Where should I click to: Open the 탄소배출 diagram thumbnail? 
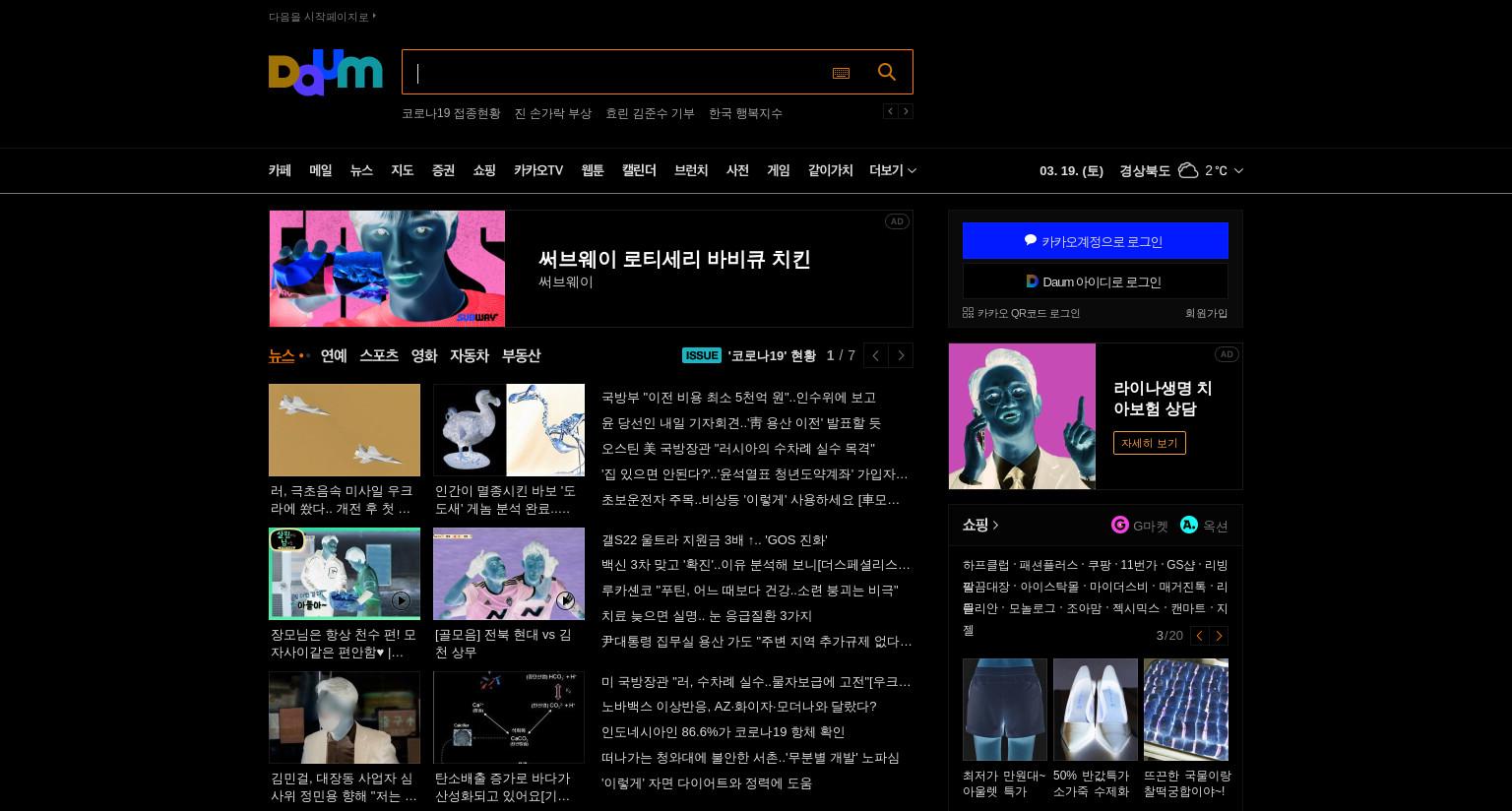509,717
